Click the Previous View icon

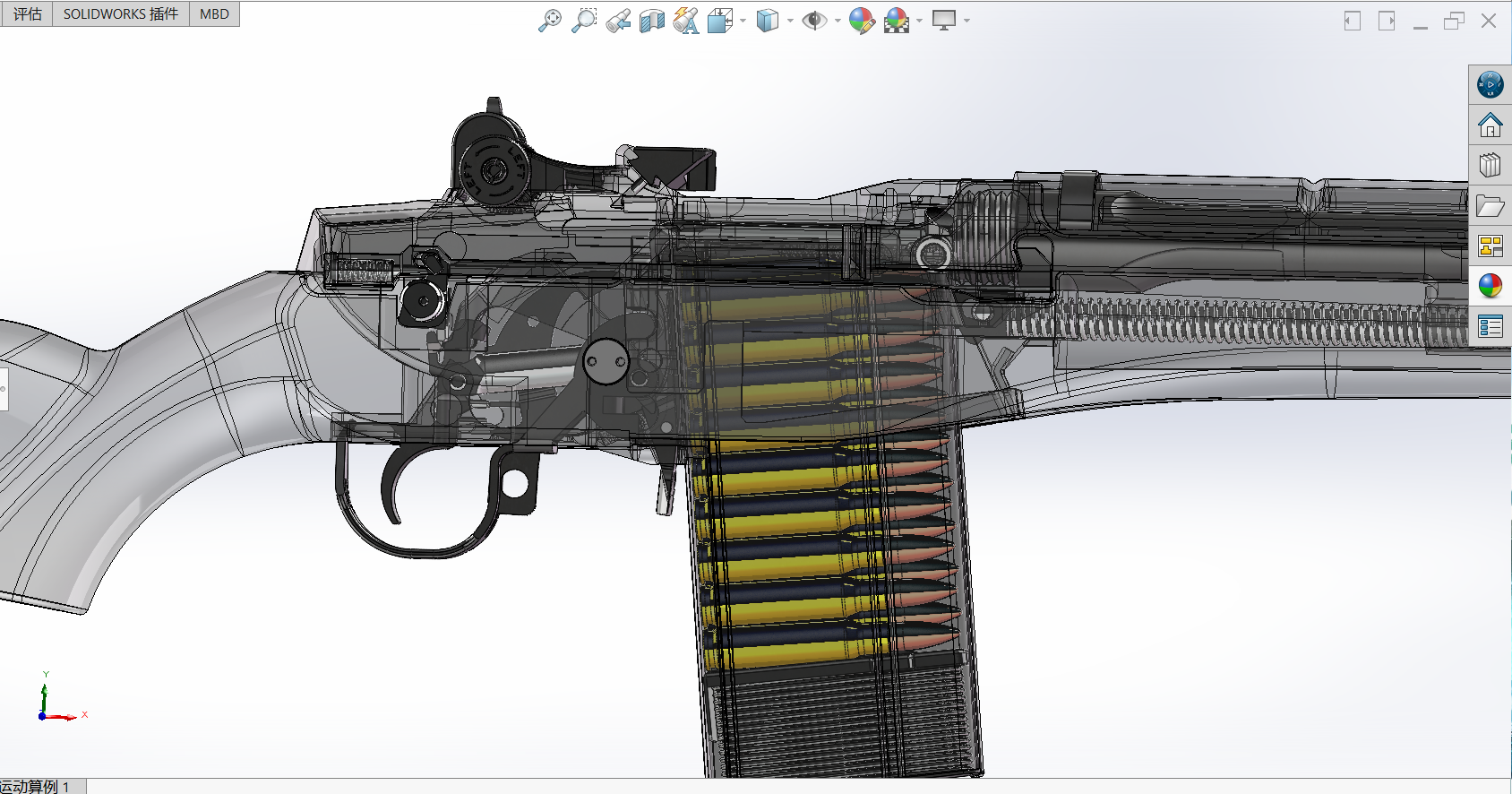click(618, 21)
